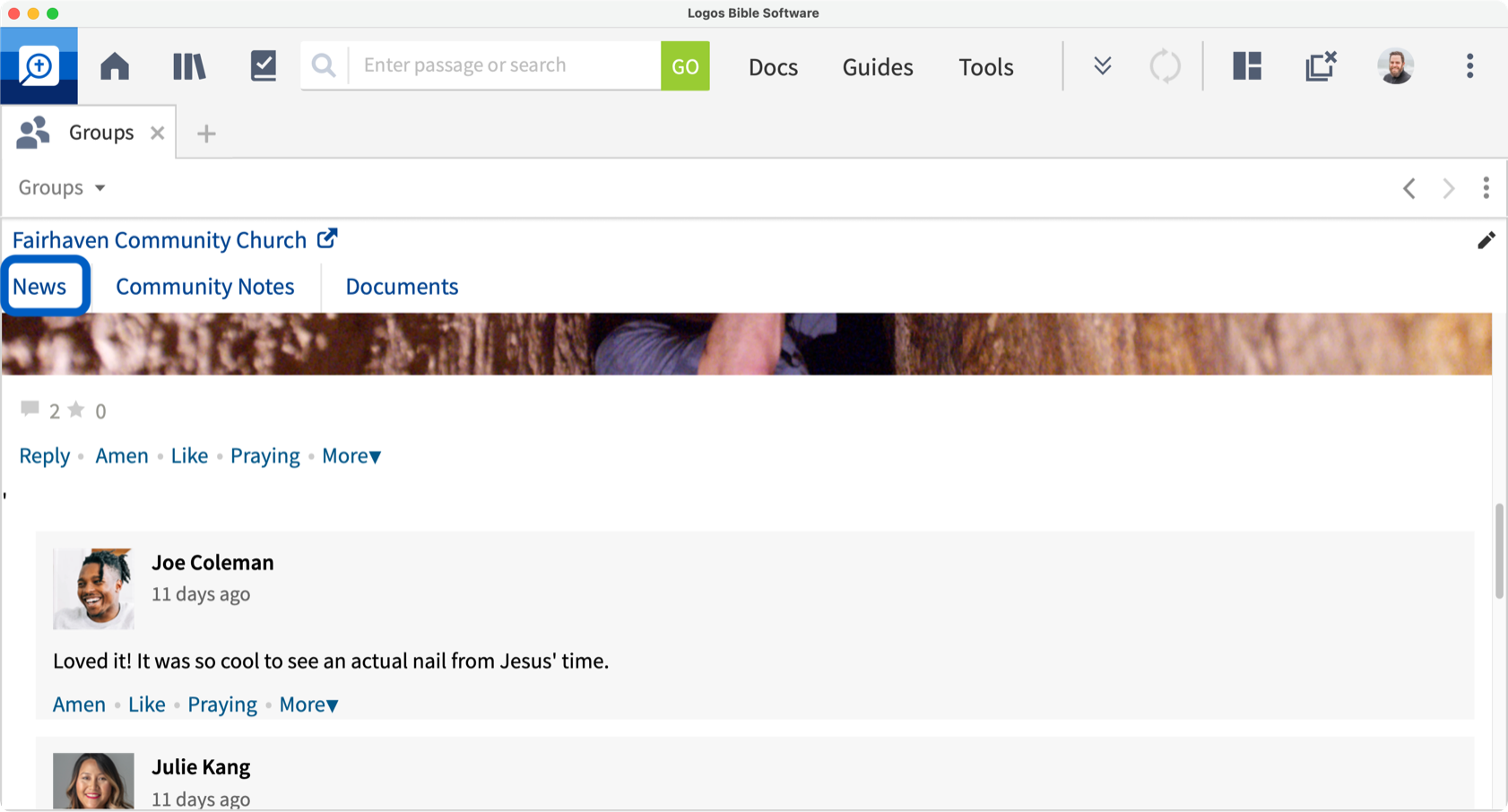Expand More on Joe Coleman's comment

(308, 704)
